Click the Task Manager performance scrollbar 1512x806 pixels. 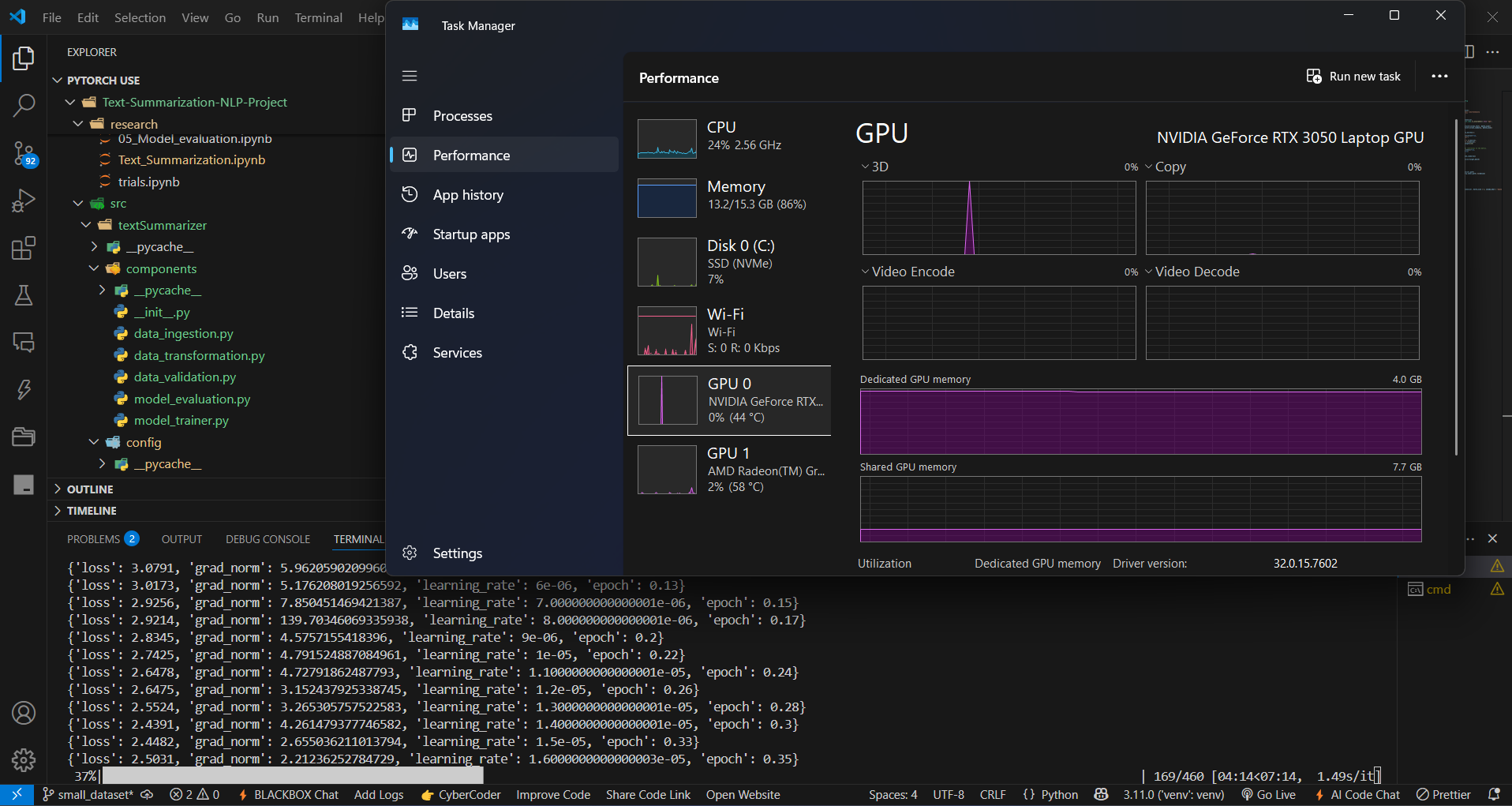(x=1456, y=287)
